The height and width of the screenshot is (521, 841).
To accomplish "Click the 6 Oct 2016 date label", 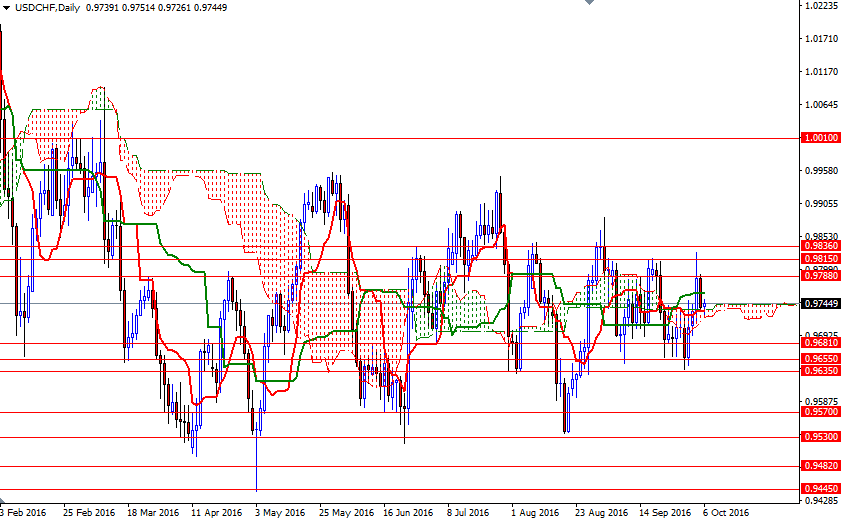I will [726, 512].
